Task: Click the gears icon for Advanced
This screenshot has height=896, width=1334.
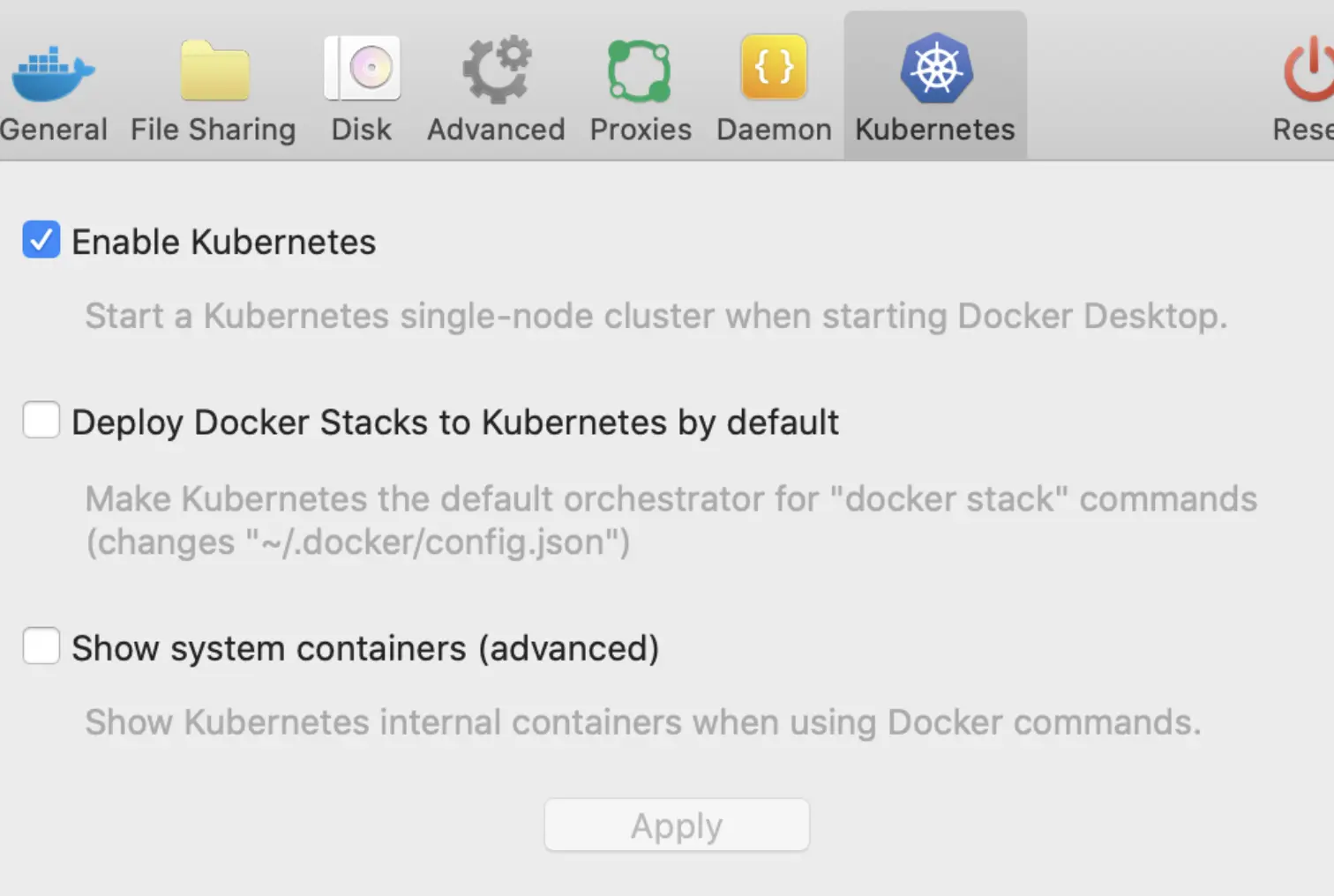Action: tap(497, 69)
